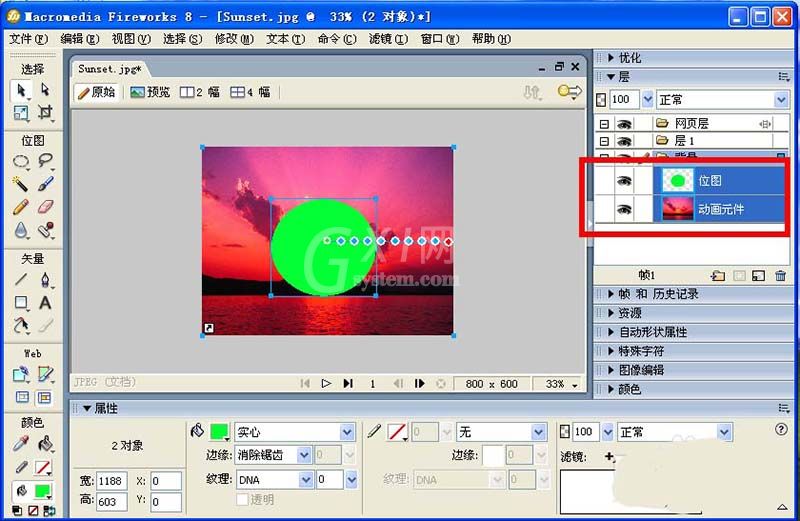
Task: Select the 位图 layer thumbnail
Action: tap(678, 181)
